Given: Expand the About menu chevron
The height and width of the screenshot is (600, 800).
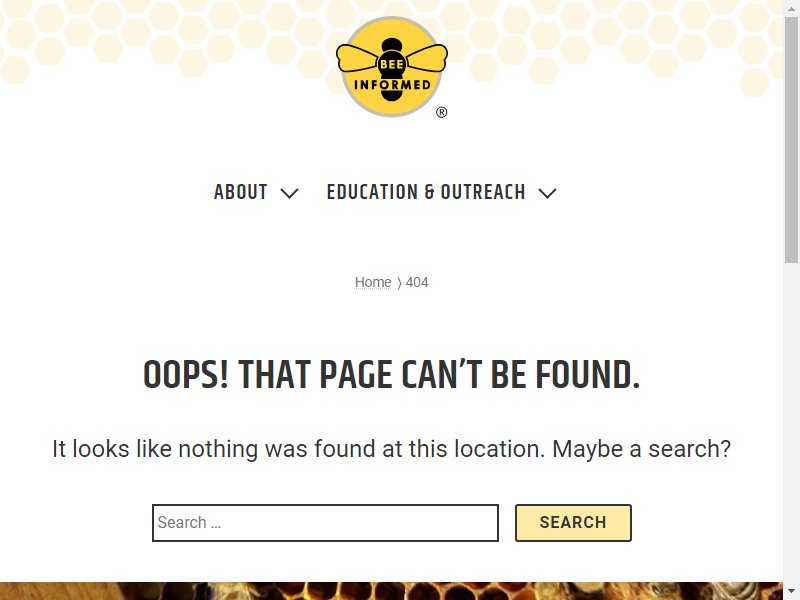Looking at the screenshot, I should pyautogui.click(x=289, y=193).
